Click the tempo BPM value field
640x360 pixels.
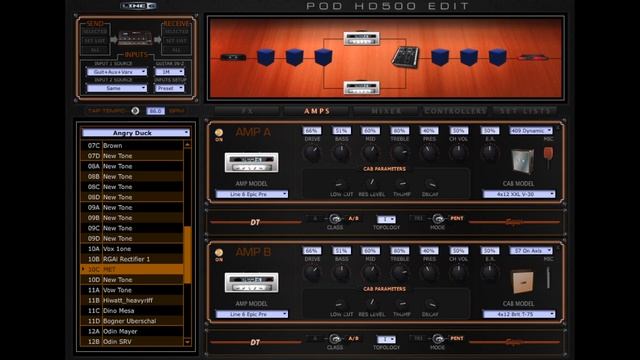coord(156,111)
